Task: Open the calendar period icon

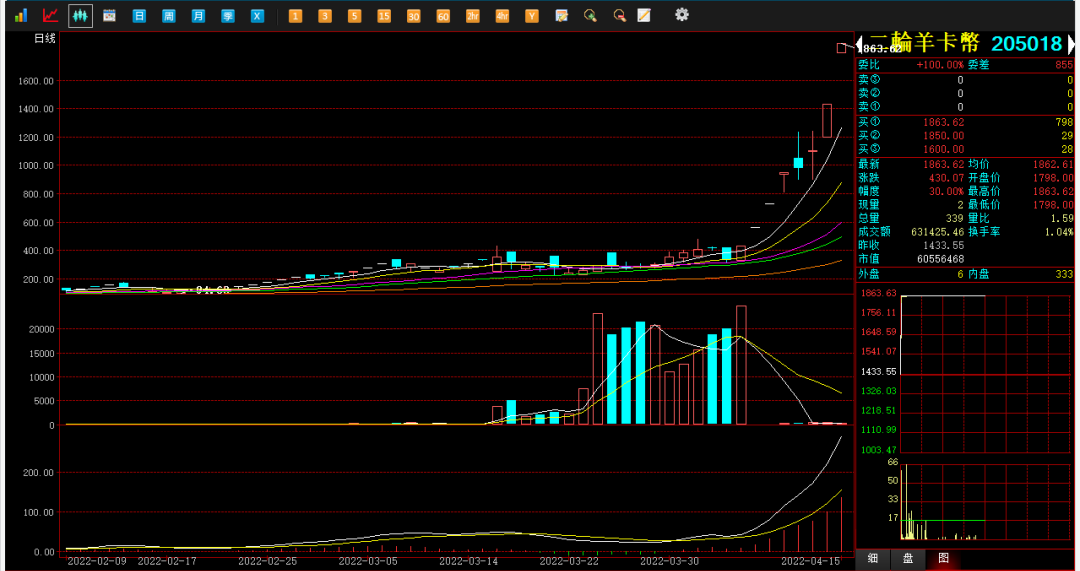Action: tap(109, 15)
